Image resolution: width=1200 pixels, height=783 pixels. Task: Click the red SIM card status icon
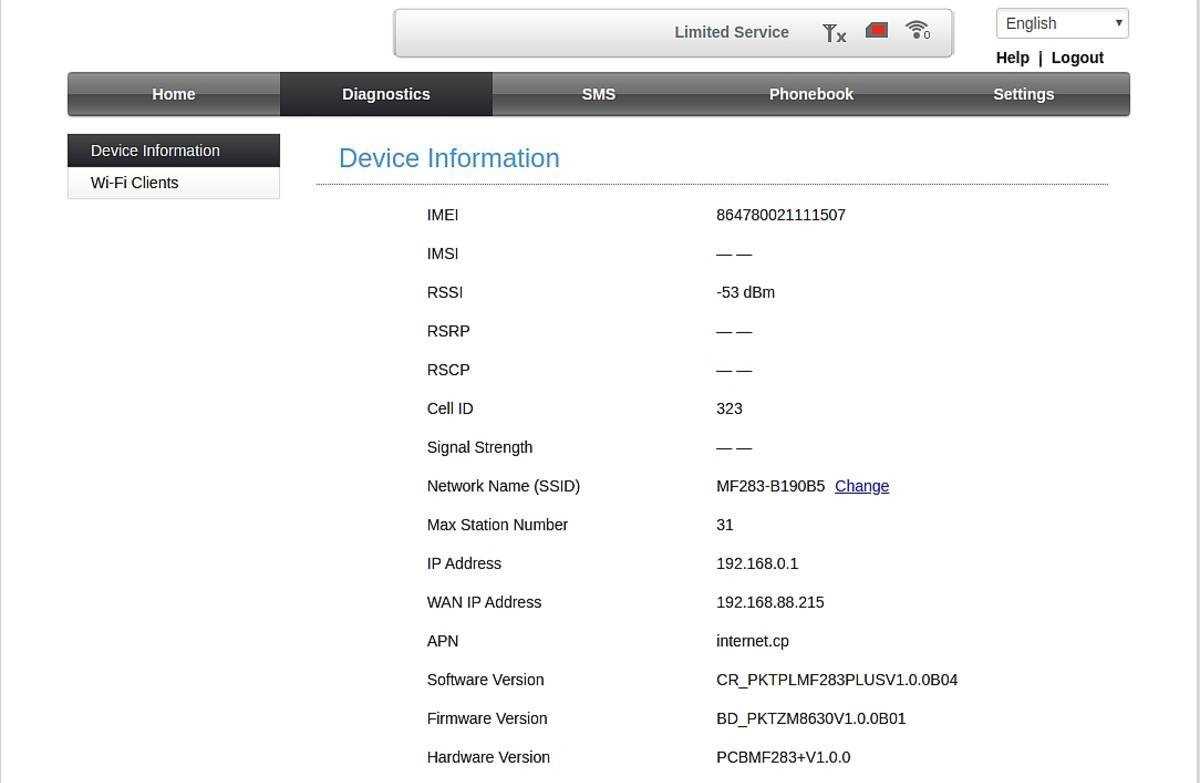click(876, 31)
